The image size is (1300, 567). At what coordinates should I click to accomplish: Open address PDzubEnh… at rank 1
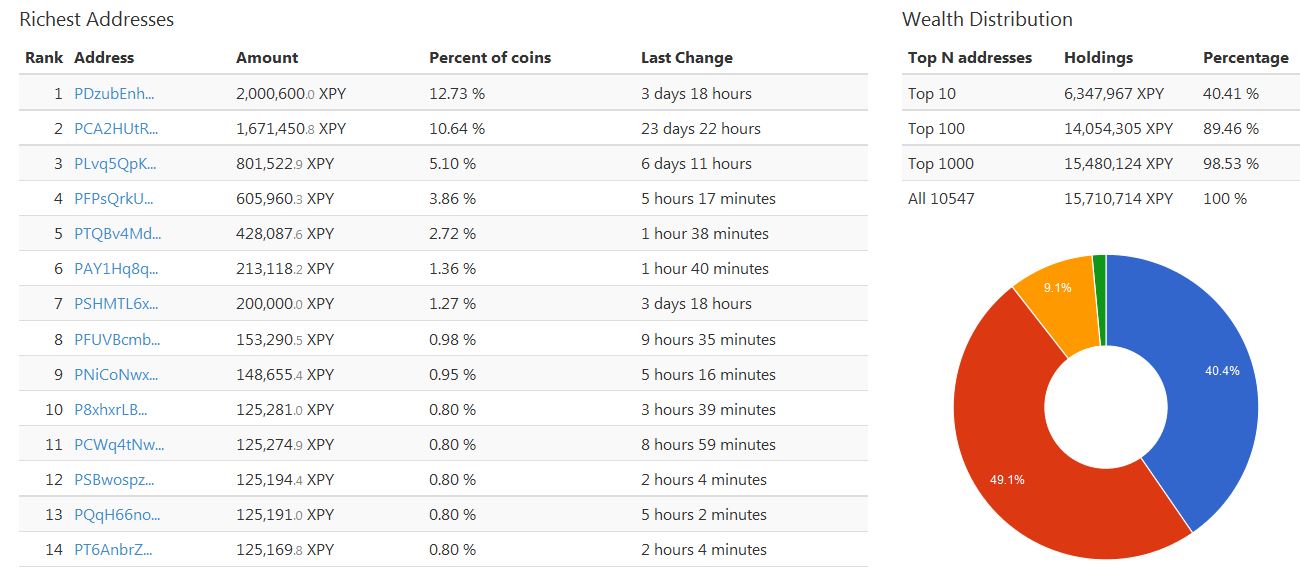click(x=114, y=94)
